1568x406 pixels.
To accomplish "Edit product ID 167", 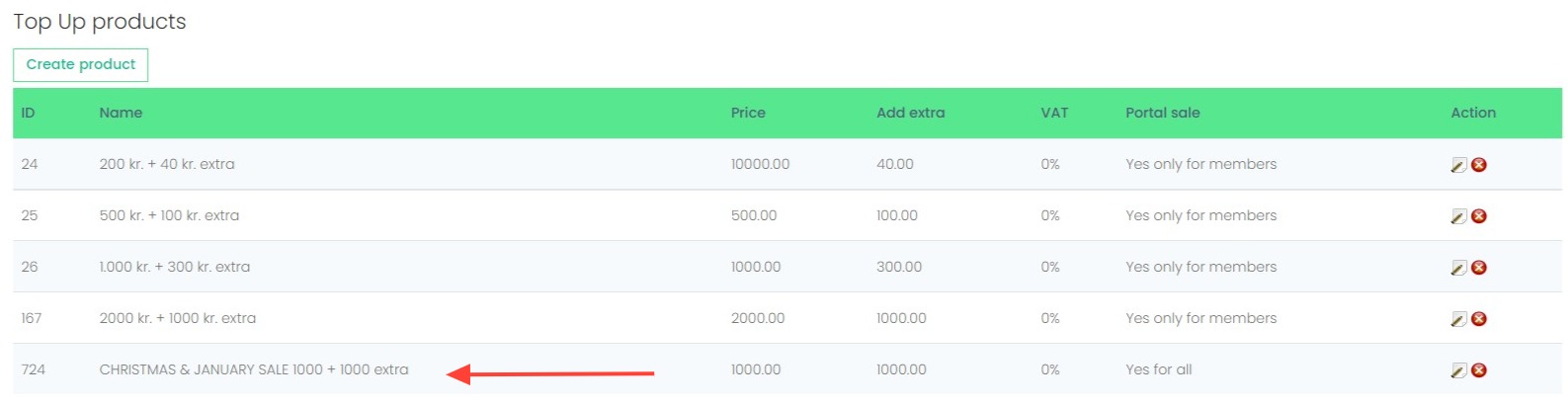I will [x=1457, y=319].
